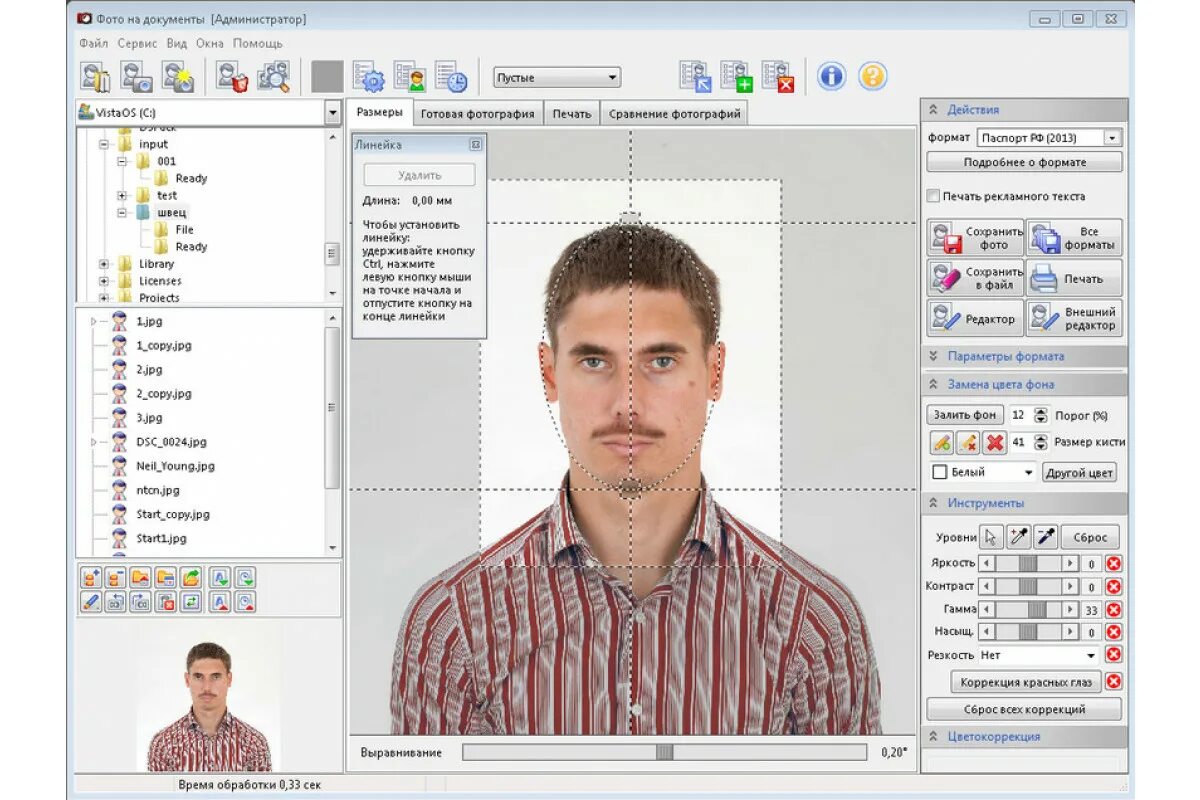This screenshot has height=800, width=1200.
Task: Click the remove-people icon with blue minus
Action: click(x=115, y=577)
